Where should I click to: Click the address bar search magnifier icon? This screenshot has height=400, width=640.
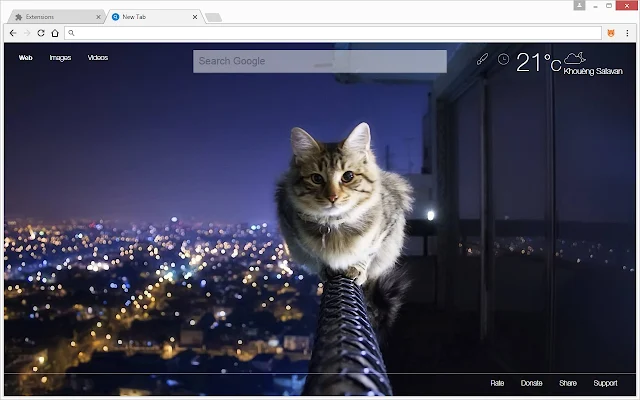point(71,33)
